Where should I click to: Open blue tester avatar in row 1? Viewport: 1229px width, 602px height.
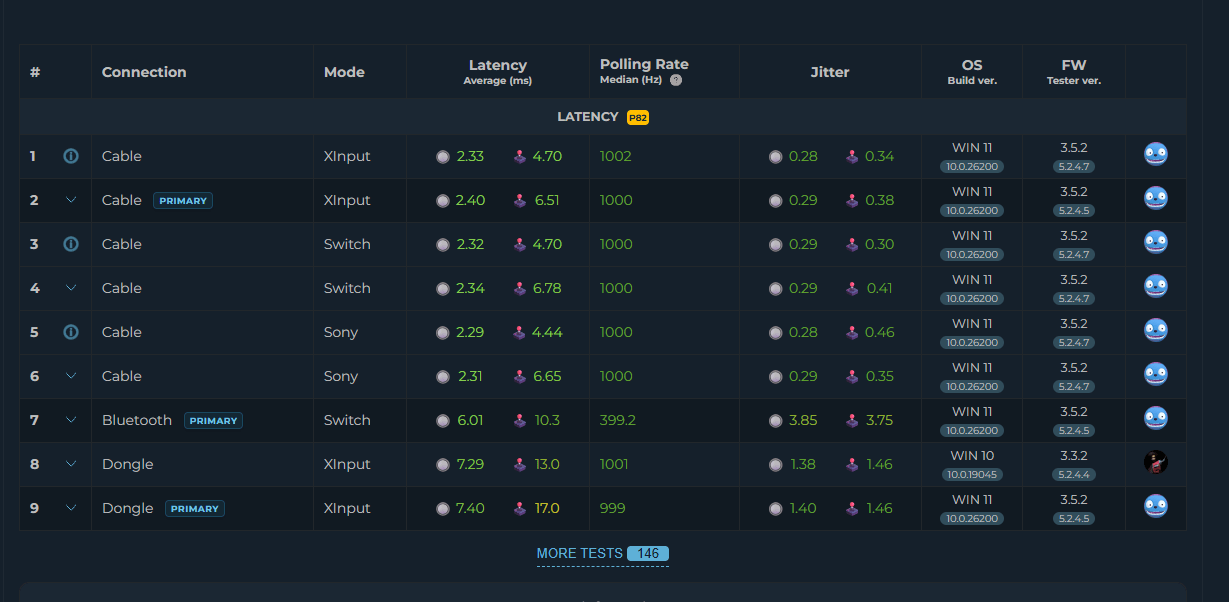(1156, 154)
